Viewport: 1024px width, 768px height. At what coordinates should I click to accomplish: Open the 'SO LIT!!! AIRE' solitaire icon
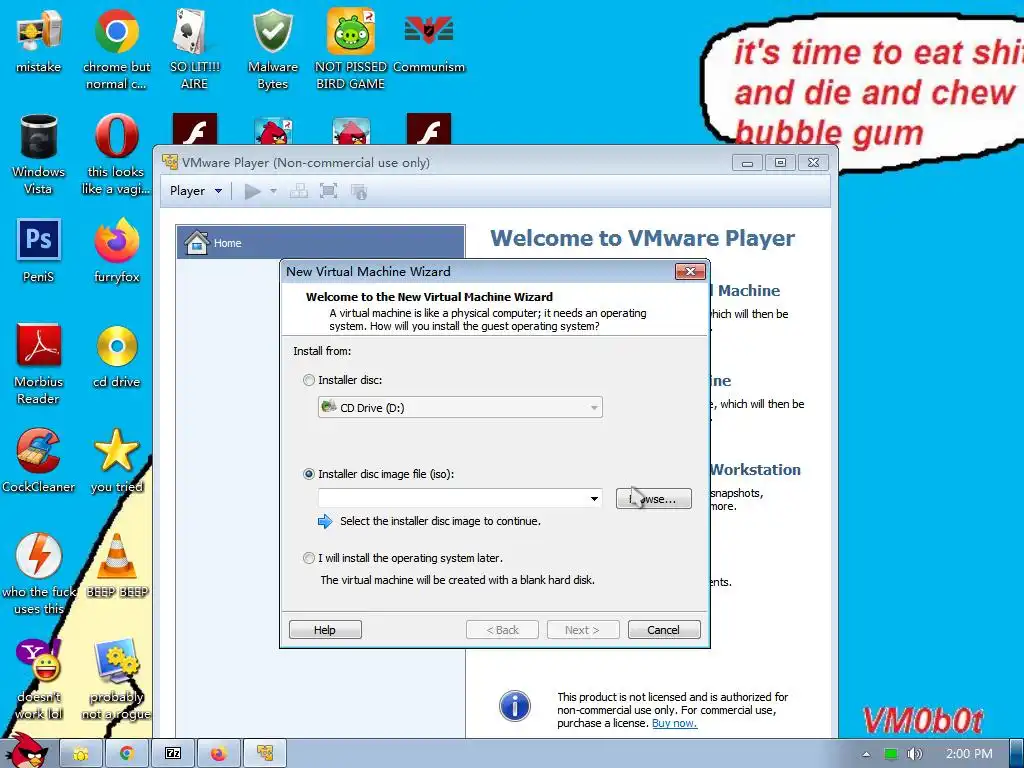[x=195, y=49]
